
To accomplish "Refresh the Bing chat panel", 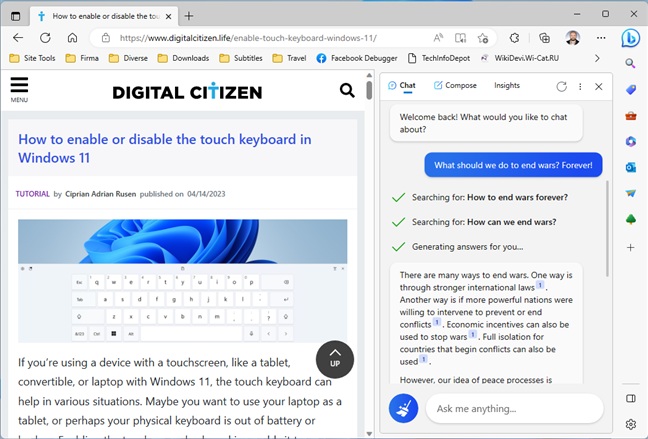I will [x=561, y=86].
